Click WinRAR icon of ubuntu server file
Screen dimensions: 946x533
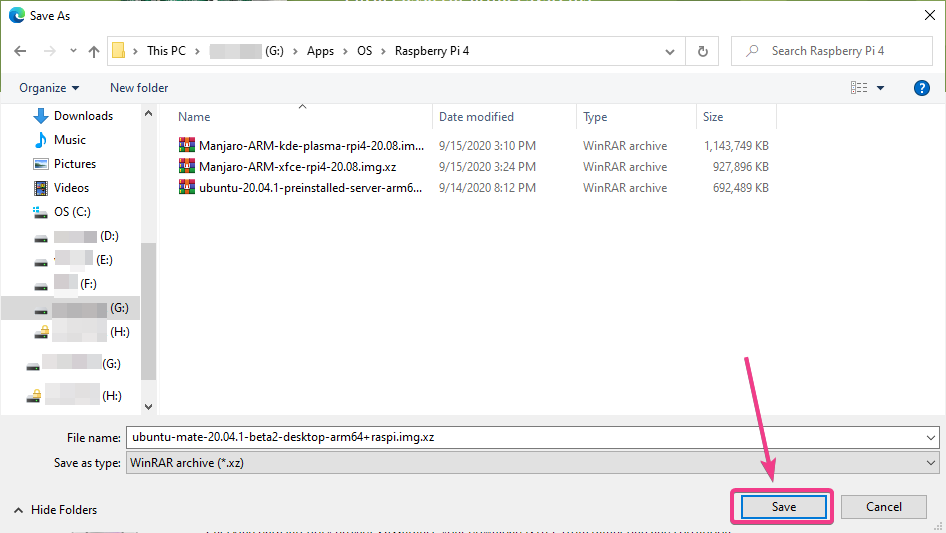pyautogui.click(x=186, y=187)
